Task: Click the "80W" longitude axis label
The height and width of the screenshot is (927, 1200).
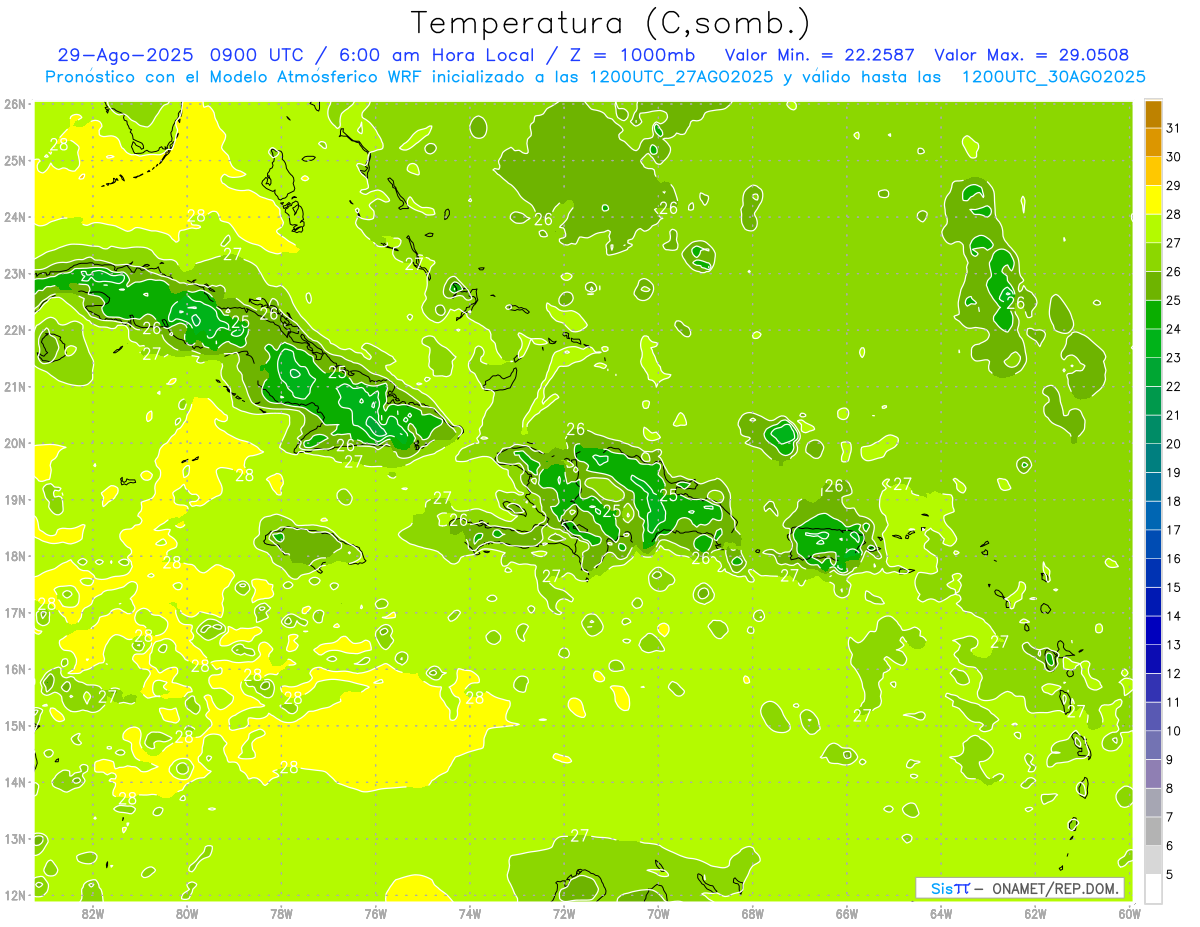Action: [x=186, y=913]
